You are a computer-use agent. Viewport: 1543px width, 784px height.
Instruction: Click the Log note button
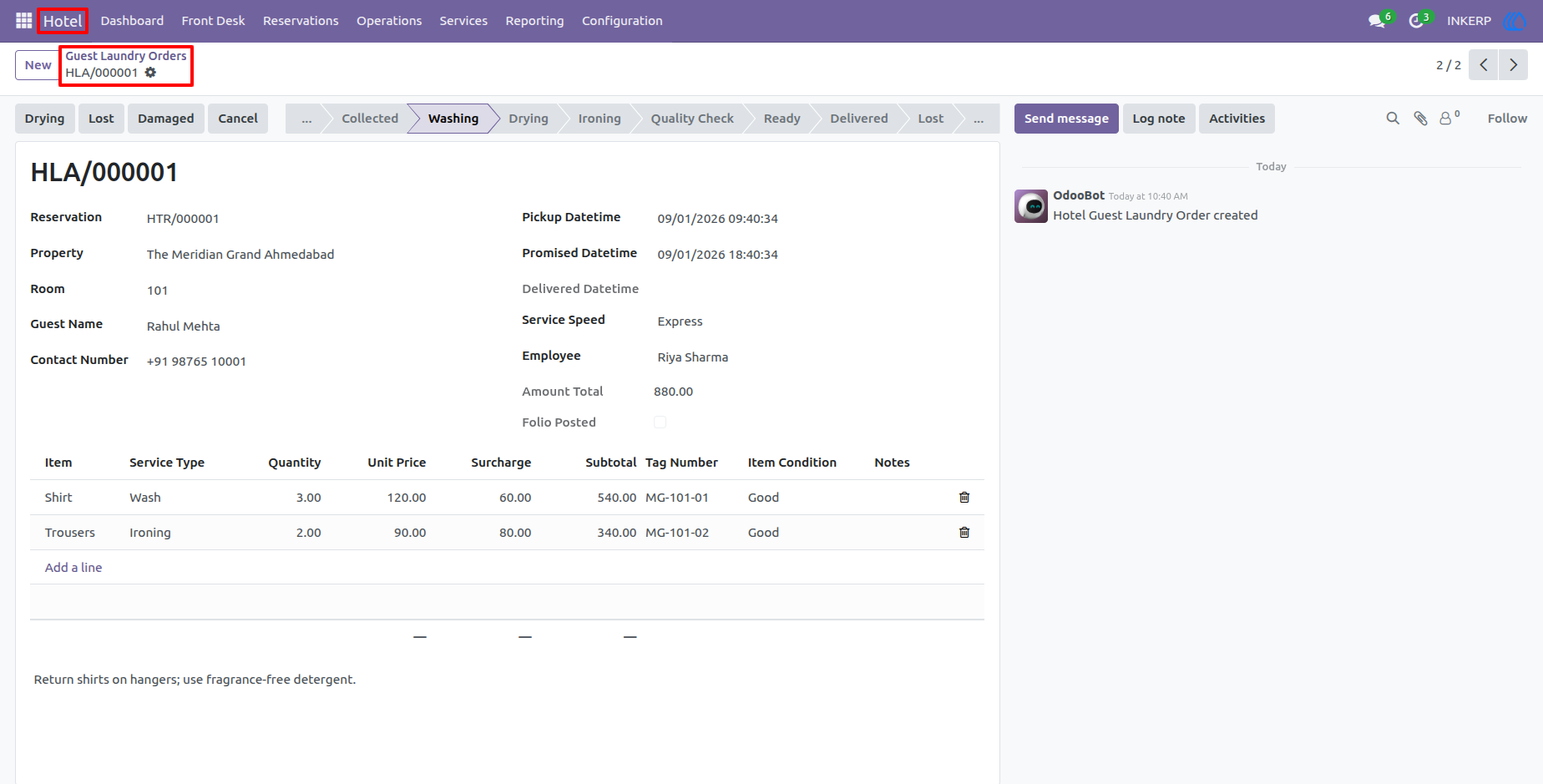tap(1159, 119)
